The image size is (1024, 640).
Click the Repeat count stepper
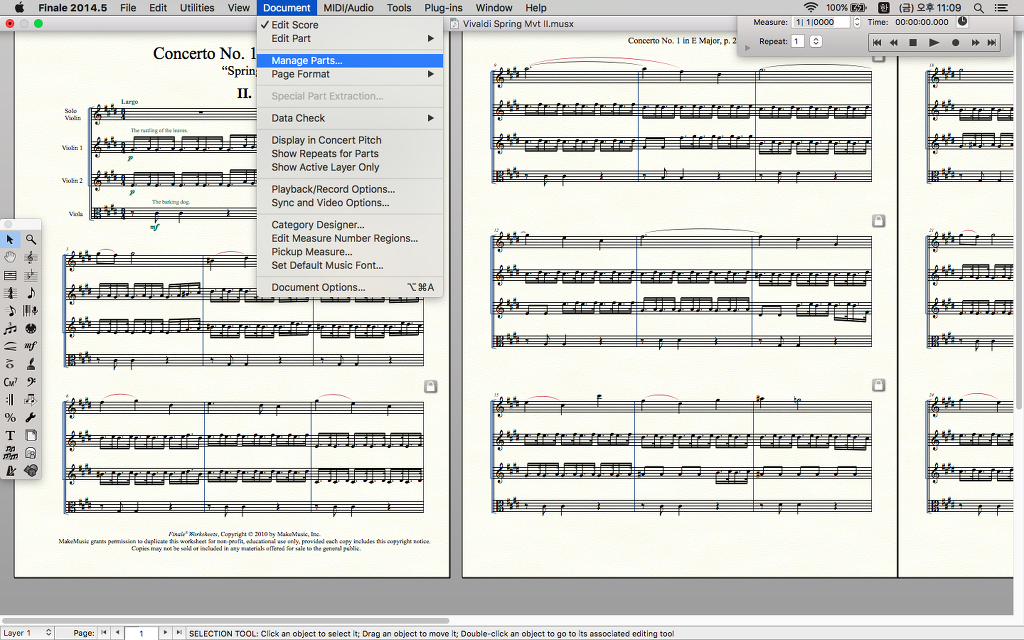pos(816,42)
